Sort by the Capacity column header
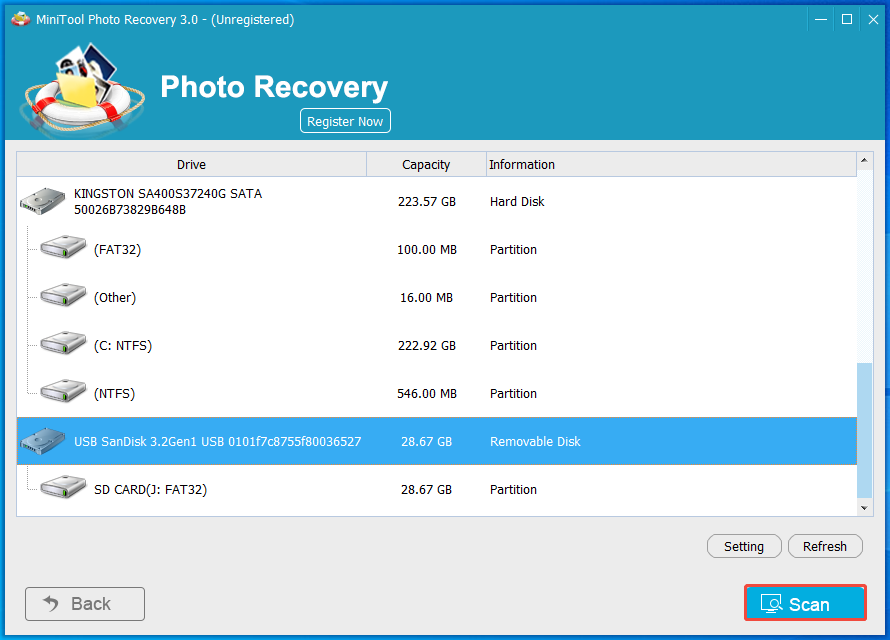890x640 pixels. click(426, 165)
